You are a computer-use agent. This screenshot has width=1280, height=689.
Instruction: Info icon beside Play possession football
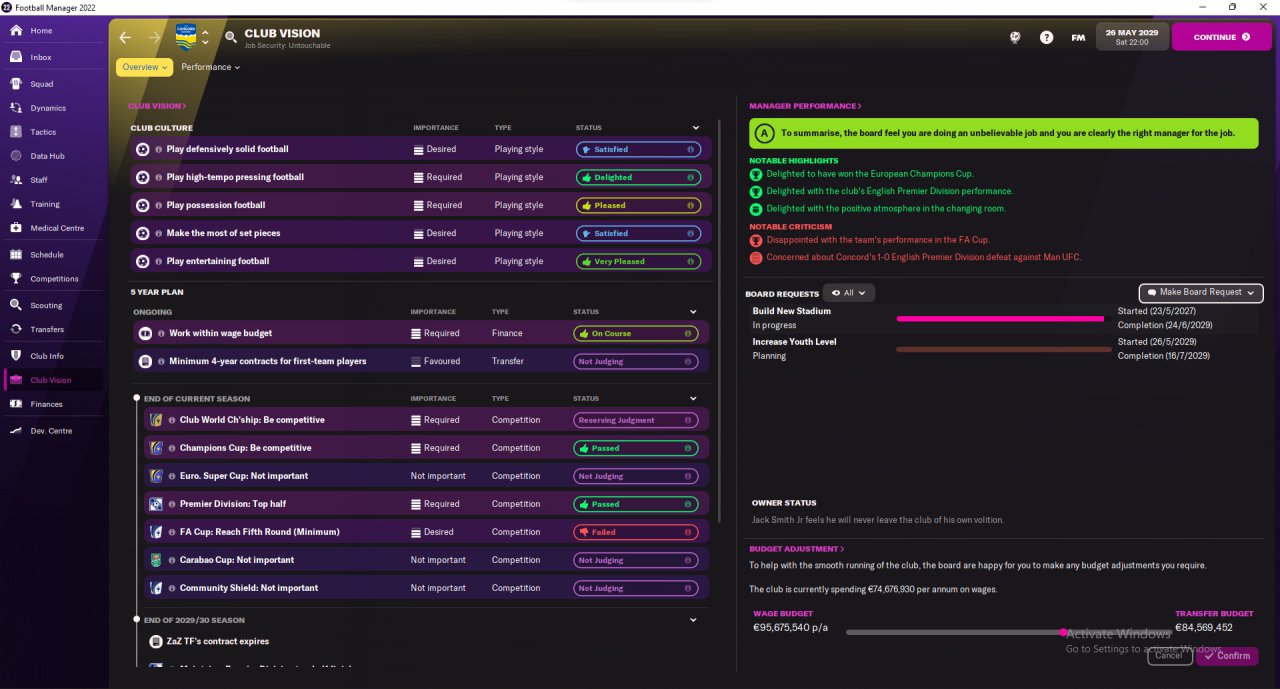(x=159, y=205)
